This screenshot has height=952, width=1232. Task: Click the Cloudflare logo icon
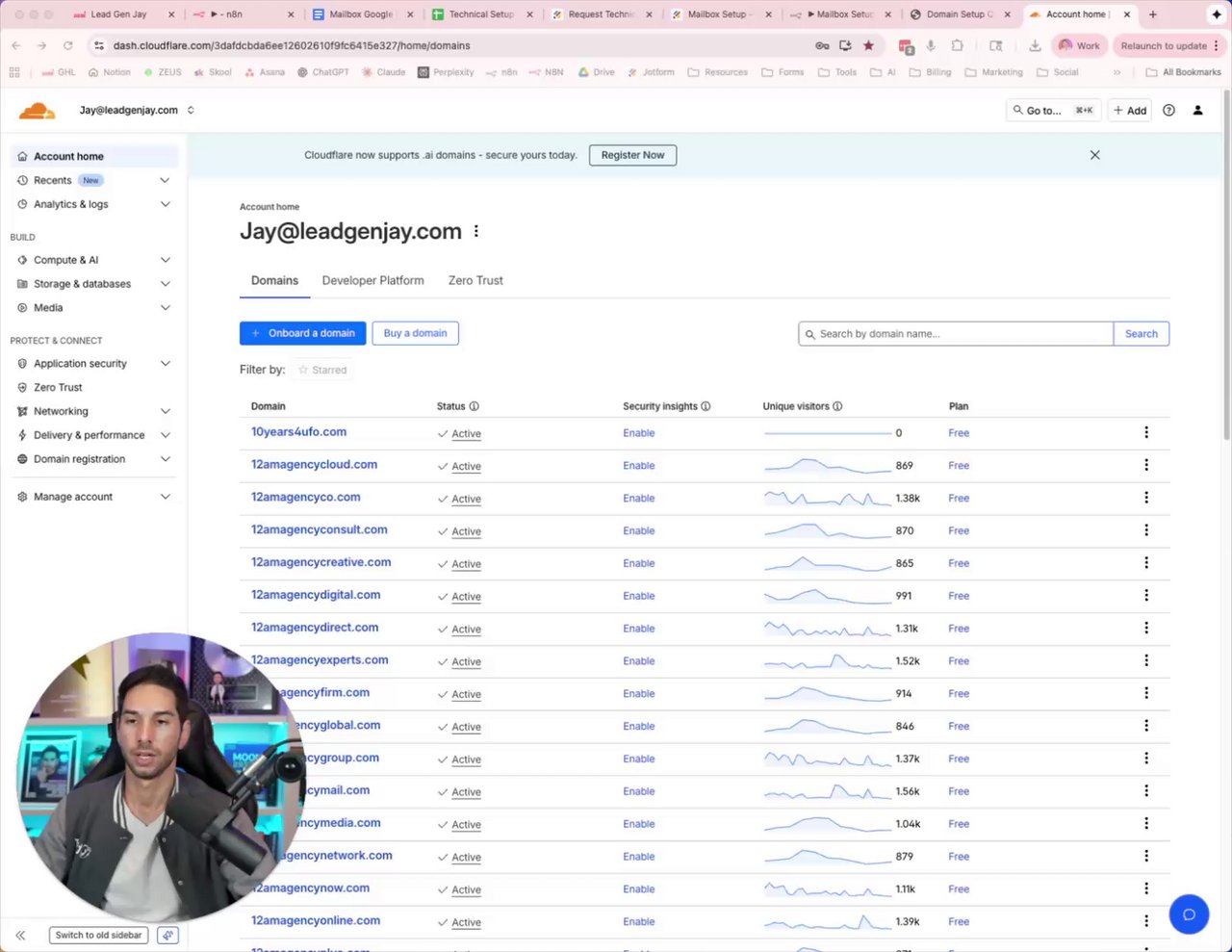(37, 110)
